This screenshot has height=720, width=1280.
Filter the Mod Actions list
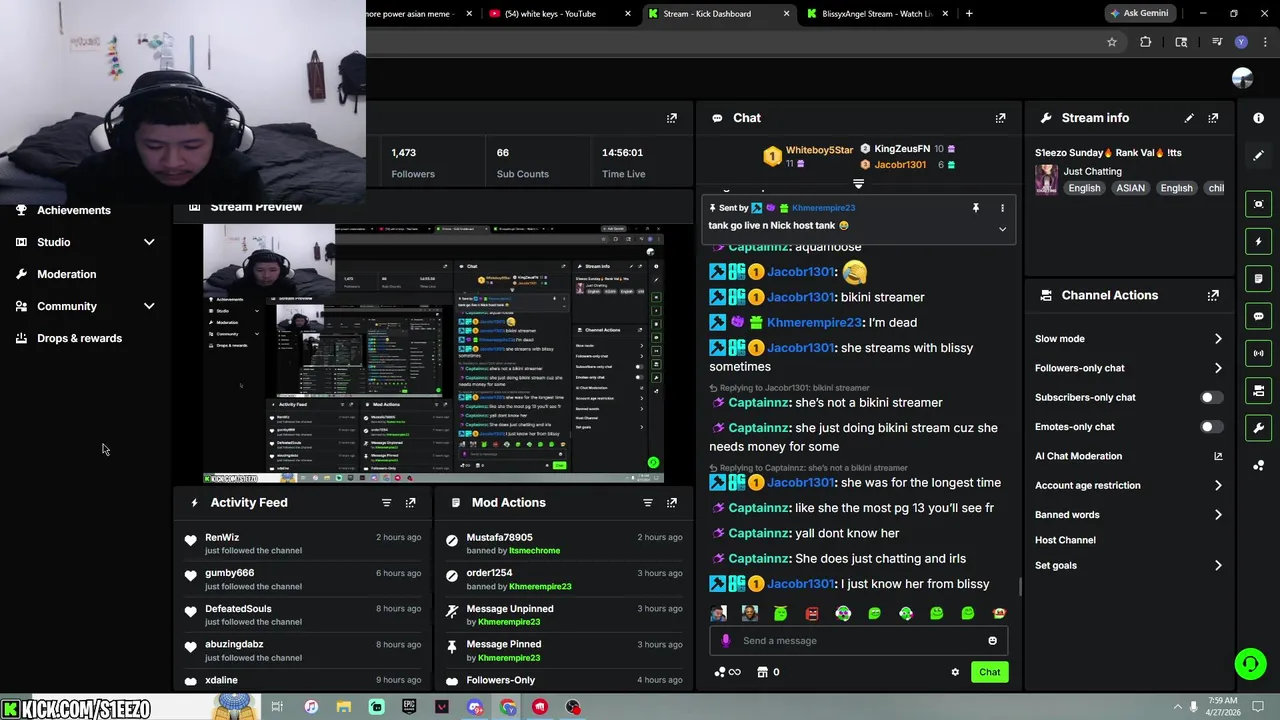point(647,503)
